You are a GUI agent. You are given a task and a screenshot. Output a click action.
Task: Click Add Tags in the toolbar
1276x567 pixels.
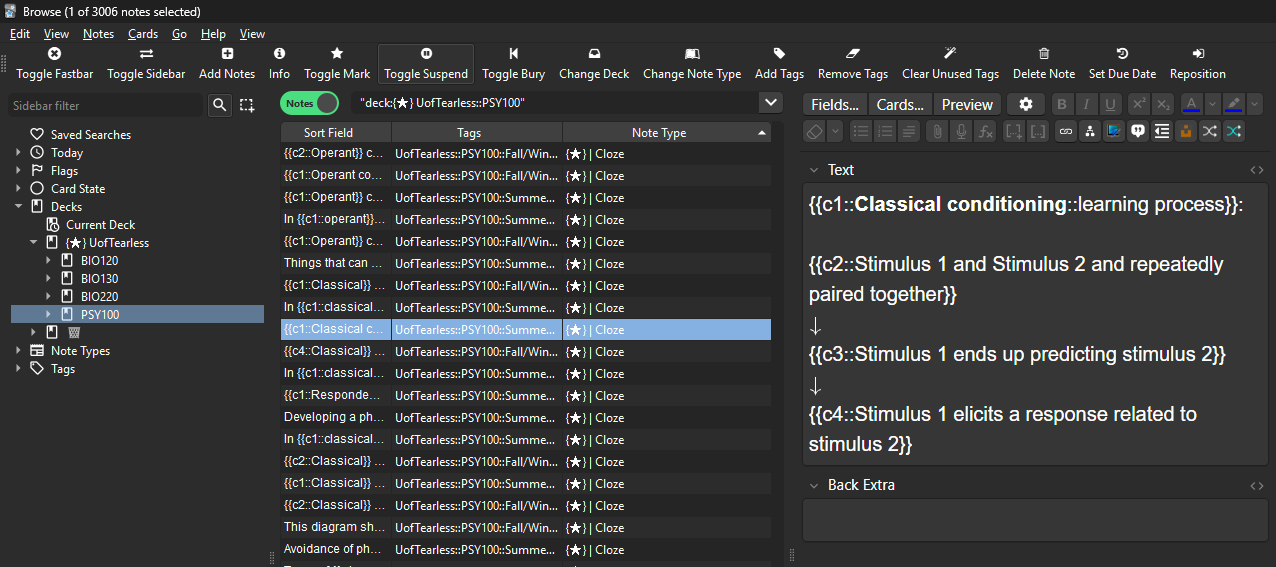pyautogui.click(x=779, y=64)
